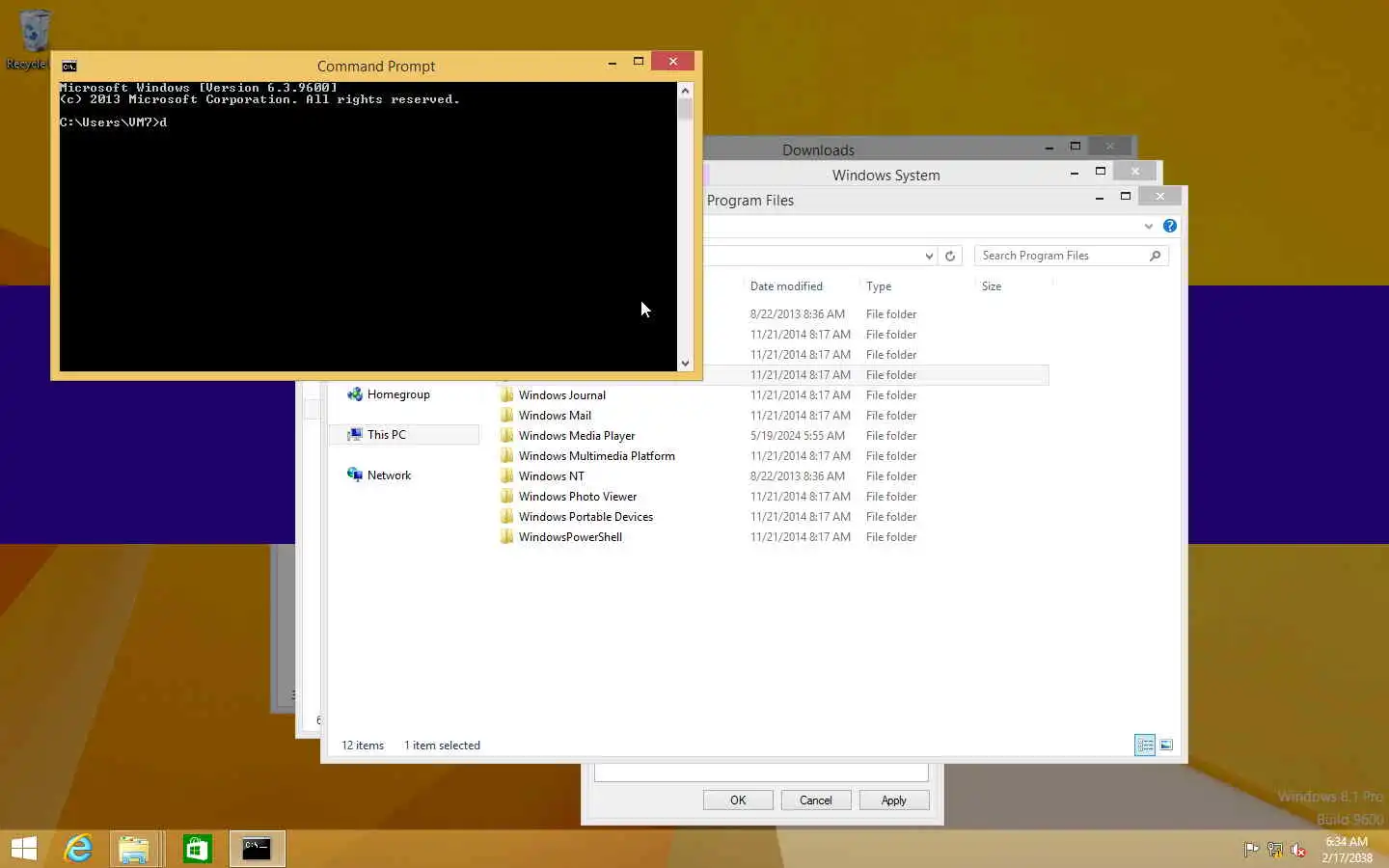Click the folder icon beside Windows Media Player
Viewport: 1389px width, 868px height.
coord(507,436)
